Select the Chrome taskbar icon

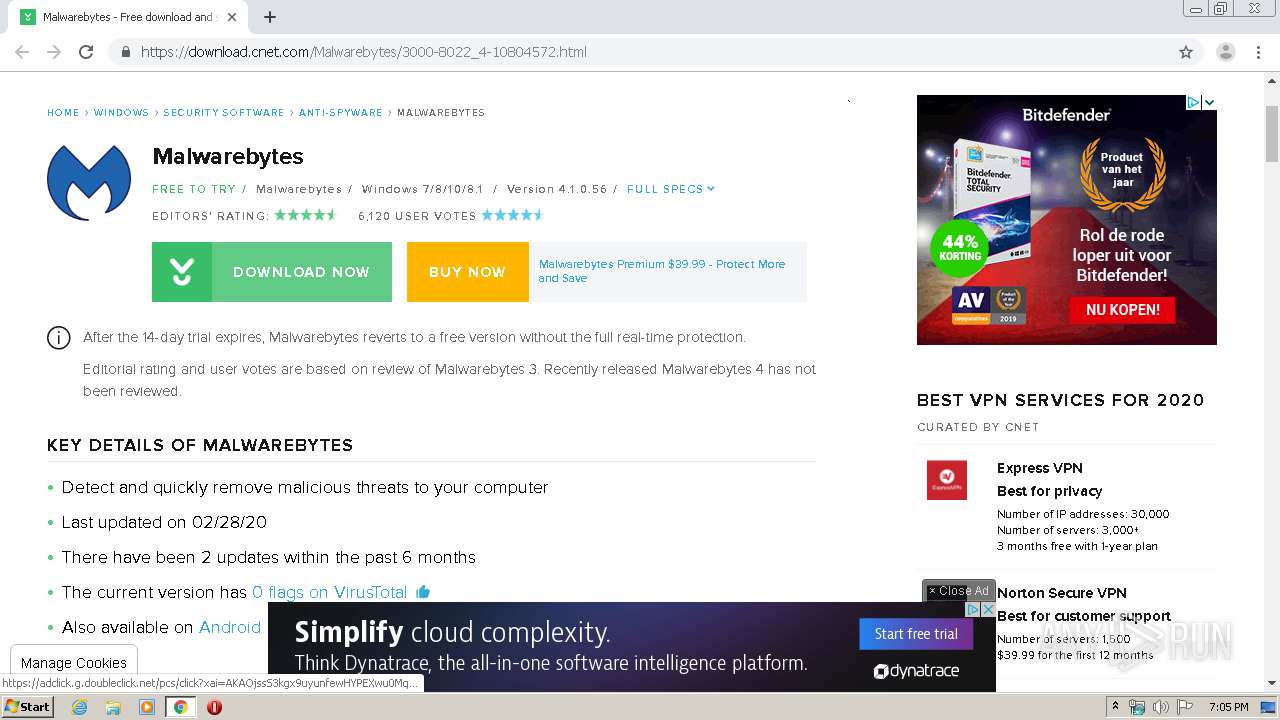click(181, 707)
